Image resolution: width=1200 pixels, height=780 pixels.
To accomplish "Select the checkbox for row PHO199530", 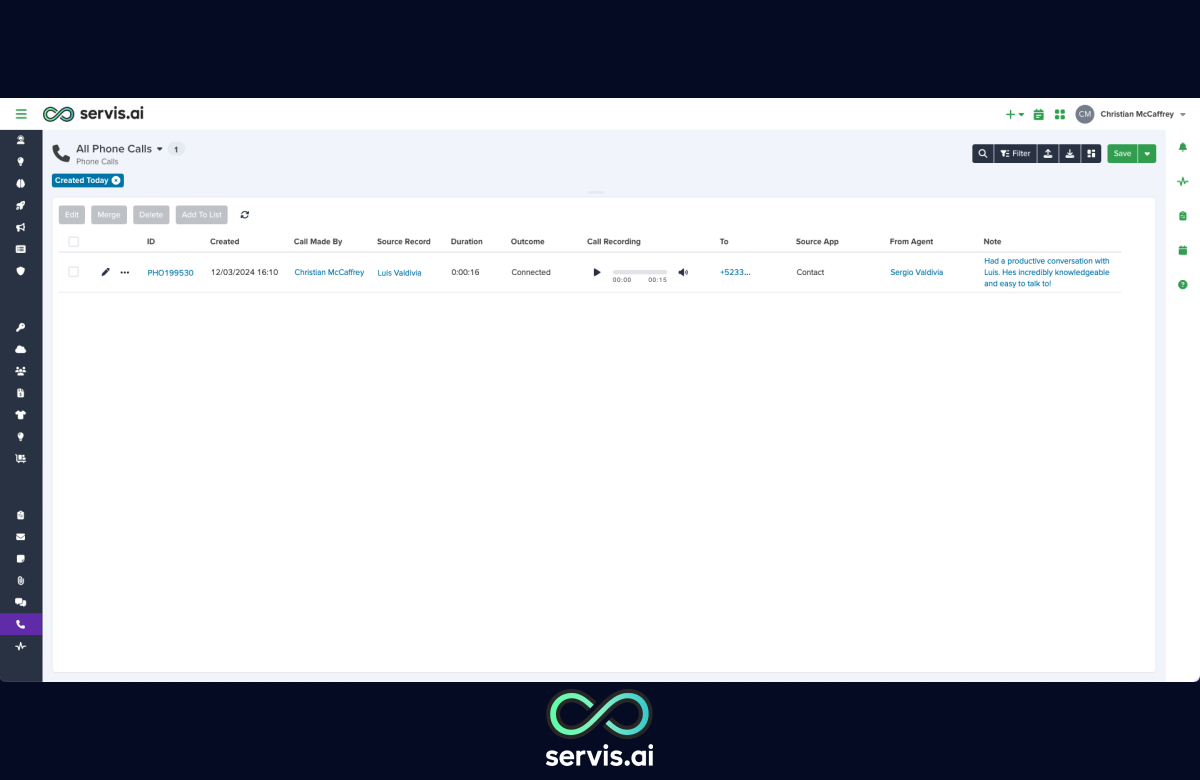I will pyautogui.click(x=74, y=272).
